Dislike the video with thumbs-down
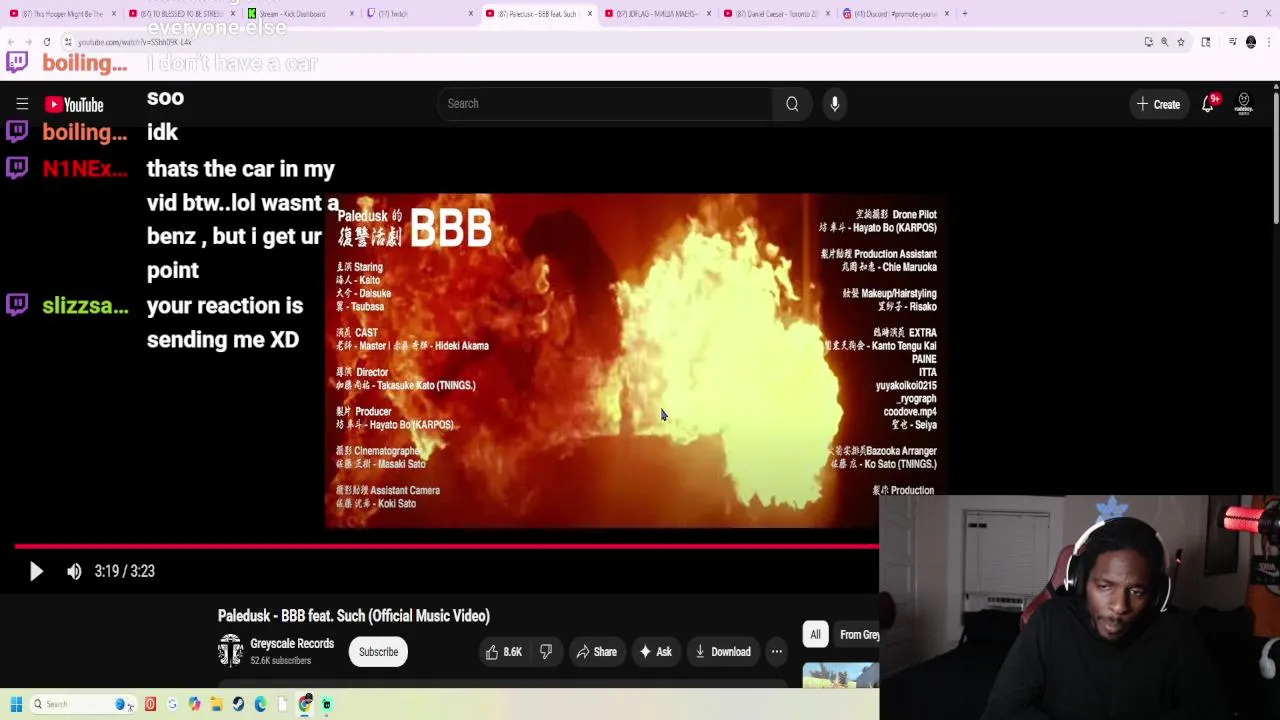 [546, 652]
